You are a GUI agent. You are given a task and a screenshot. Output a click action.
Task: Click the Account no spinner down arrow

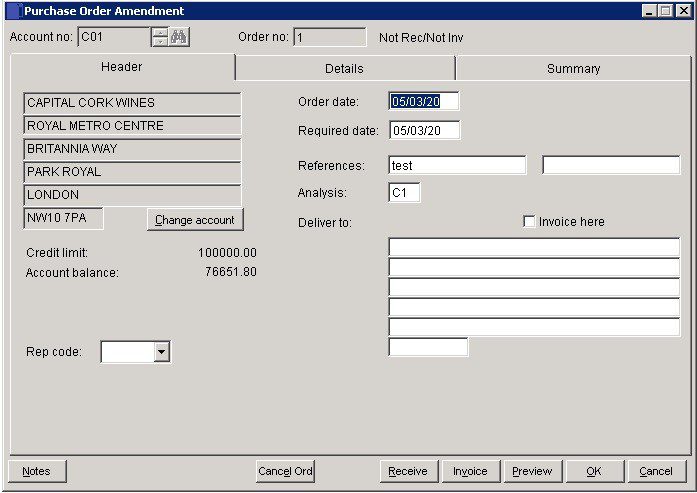160,42
